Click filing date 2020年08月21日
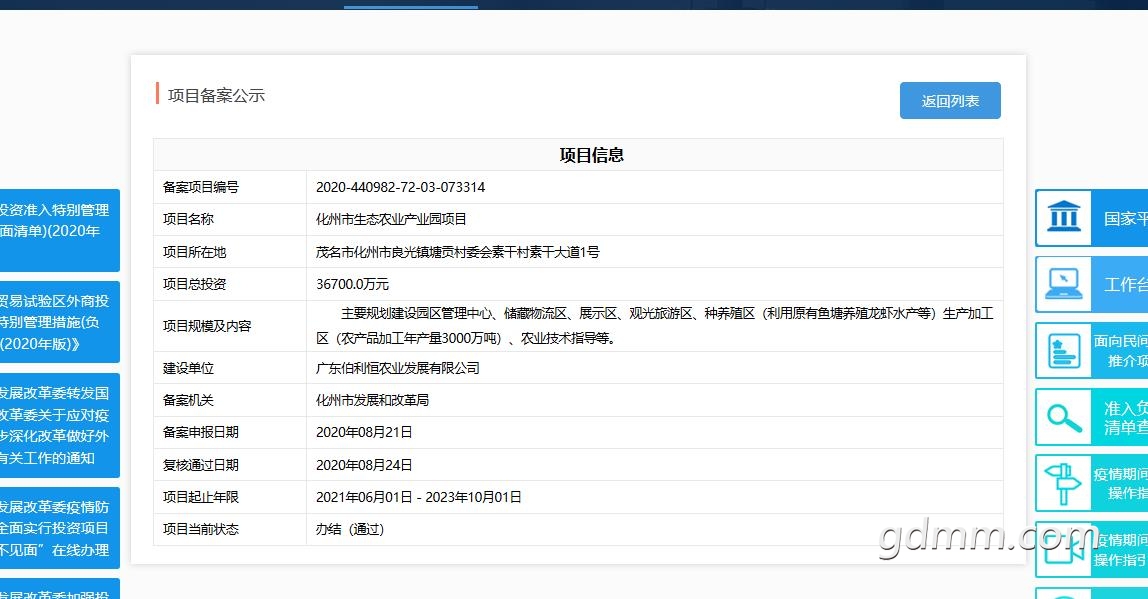1148x599 pixels. click(x=364, y=432)
